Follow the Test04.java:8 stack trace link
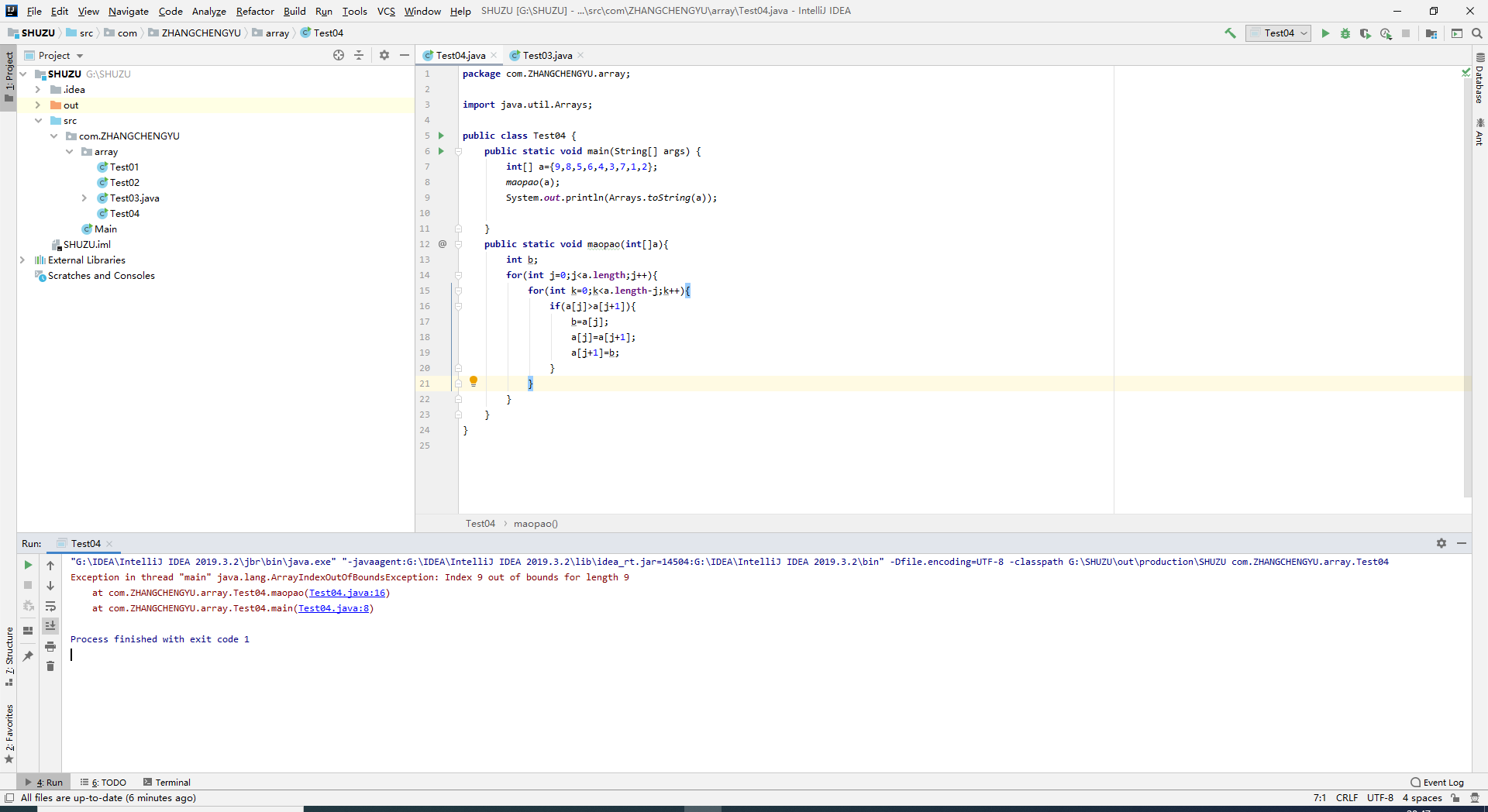1488x812 pixels. click(334, 608)
